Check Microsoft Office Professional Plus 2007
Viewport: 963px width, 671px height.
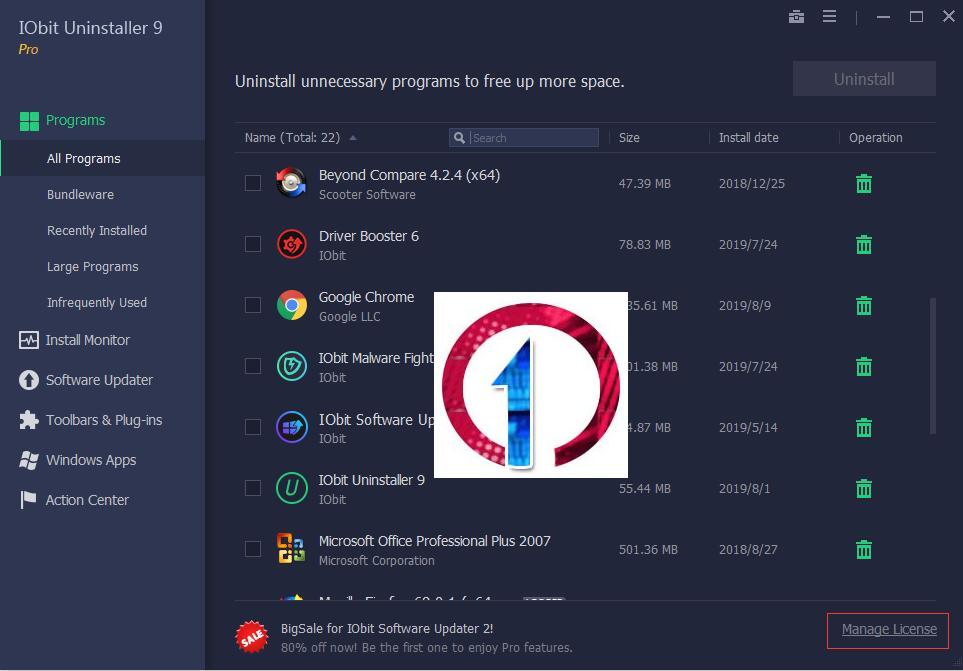(x=253, y=549)
